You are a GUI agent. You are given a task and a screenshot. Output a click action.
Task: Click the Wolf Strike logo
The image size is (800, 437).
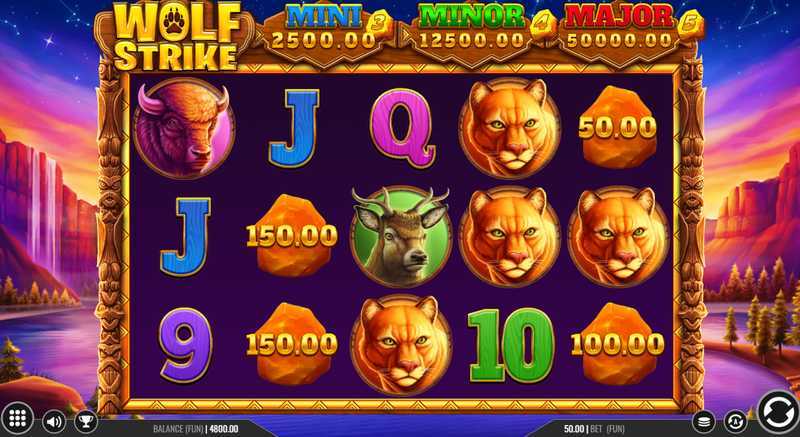tap(174, 36)
